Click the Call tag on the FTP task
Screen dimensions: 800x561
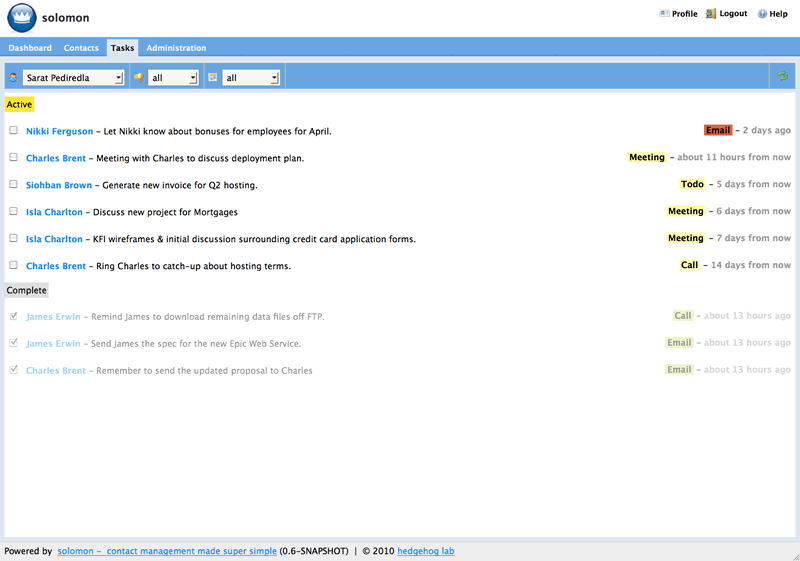click(x=683, y=316)
